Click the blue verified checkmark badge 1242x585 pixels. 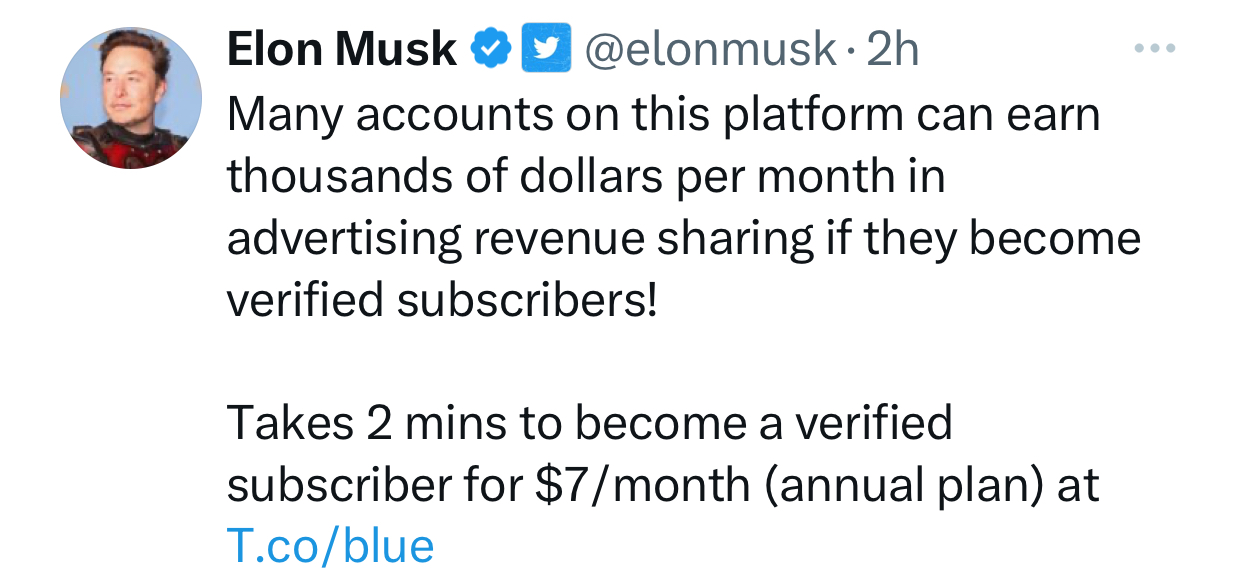pyautogui.click(x=490, y=48)
